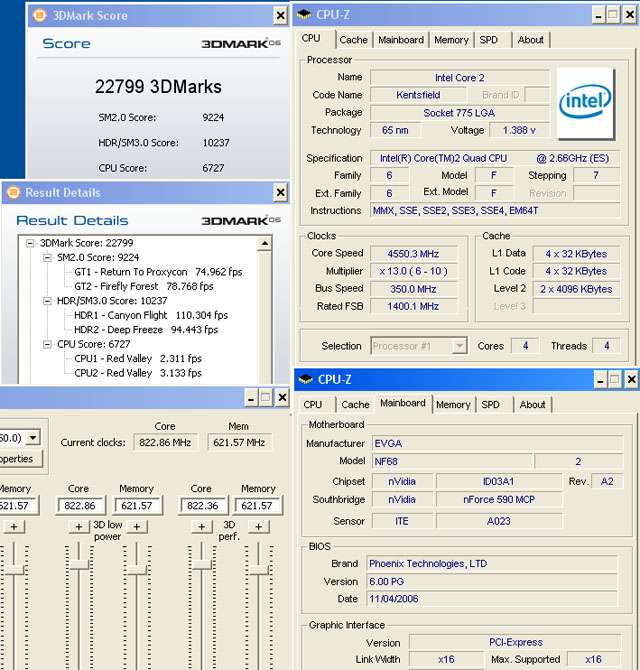This screenshot has width=640, height=670.
Task: Select the GT1 - Return To Proxycon row
Action: tap(158, 272)
